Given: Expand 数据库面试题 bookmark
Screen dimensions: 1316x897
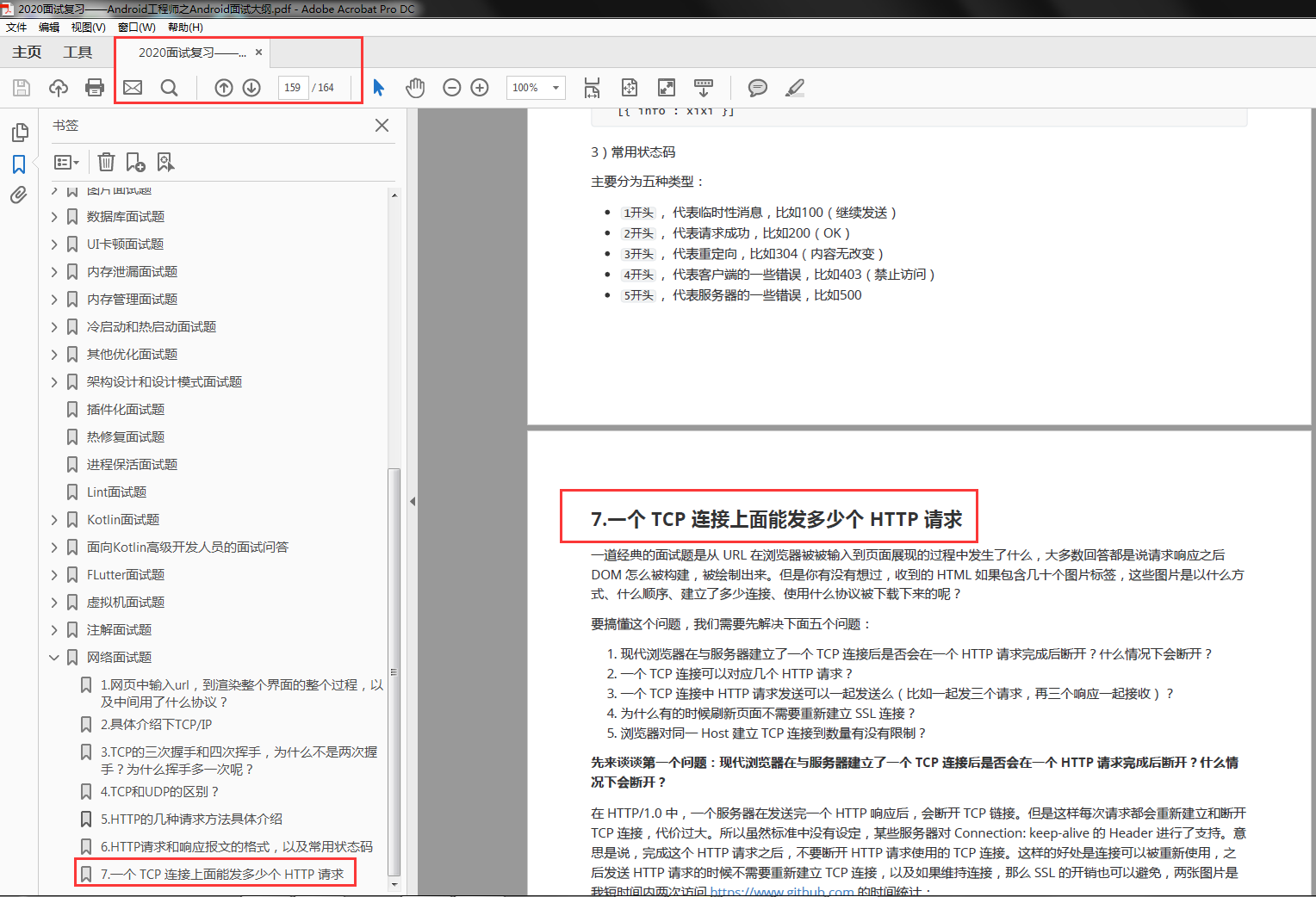Looking at the screenshot, I should pyautogui.click(x=54, y=217).
